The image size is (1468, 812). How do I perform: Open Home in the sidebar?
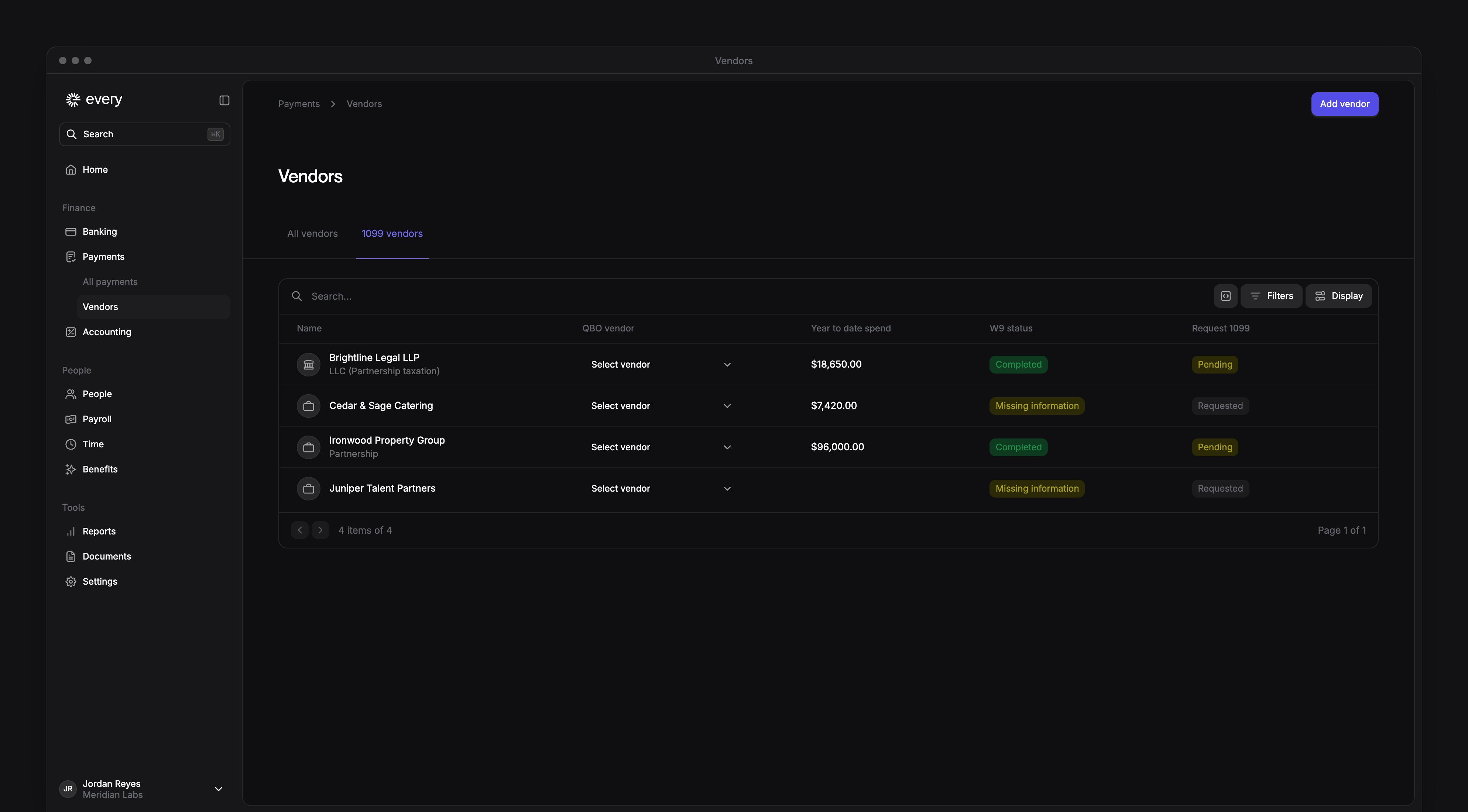pos(145,170)
